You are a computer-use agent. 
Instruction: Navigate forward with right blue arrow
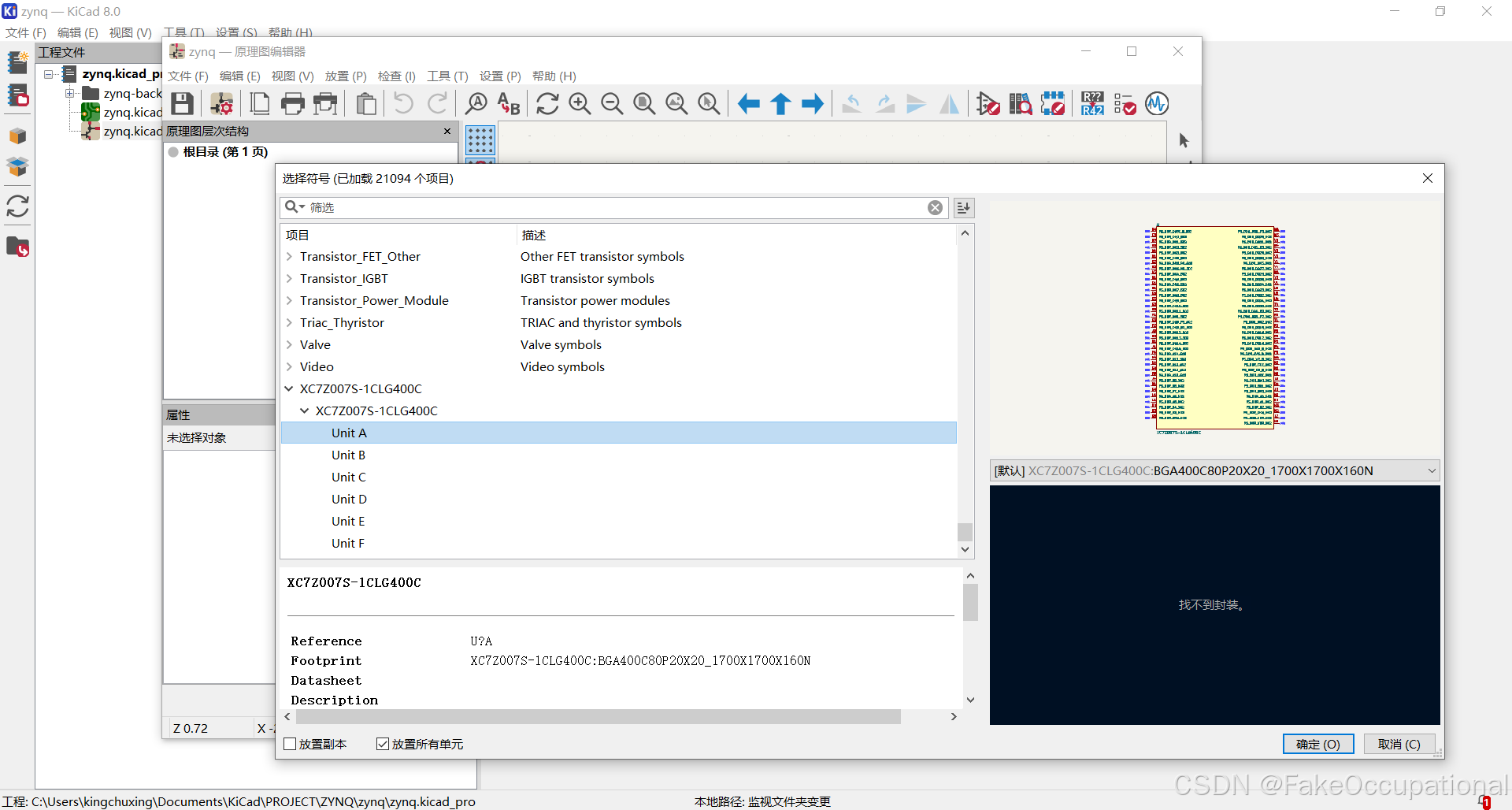tap(813, 104)
